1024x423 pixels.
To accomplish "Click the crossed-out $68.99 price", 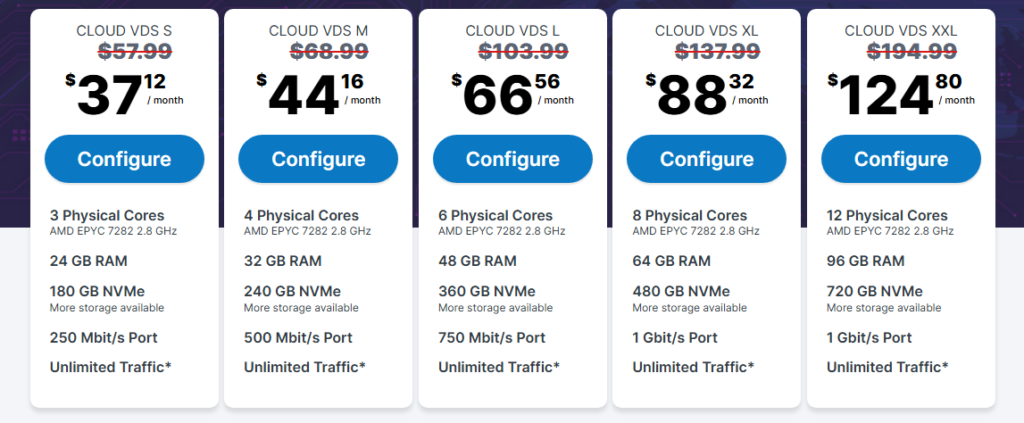I will point(318,50).
